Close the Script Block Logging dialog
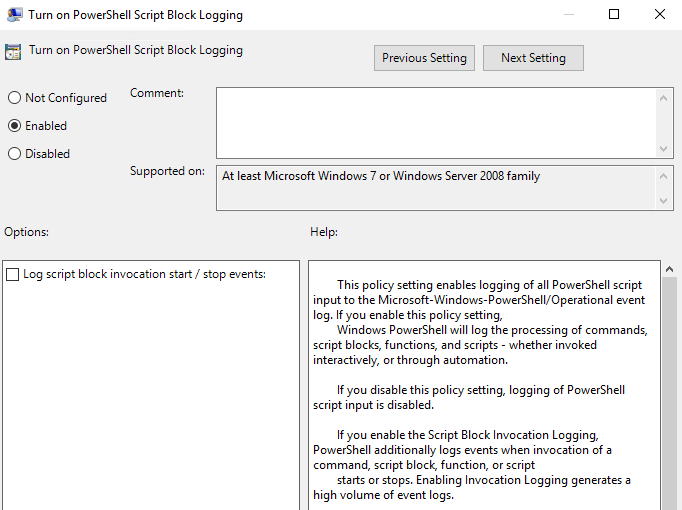This screenshot has height=510, width=682. pyautogui.click(x=659, y=15)
